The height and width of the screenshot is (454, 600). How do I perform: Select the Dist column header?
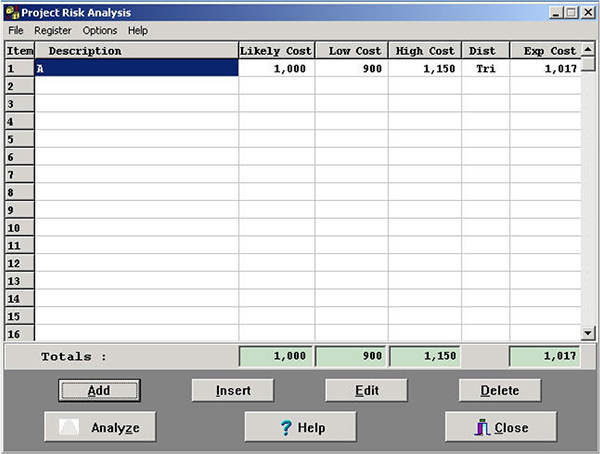[486, 51]
